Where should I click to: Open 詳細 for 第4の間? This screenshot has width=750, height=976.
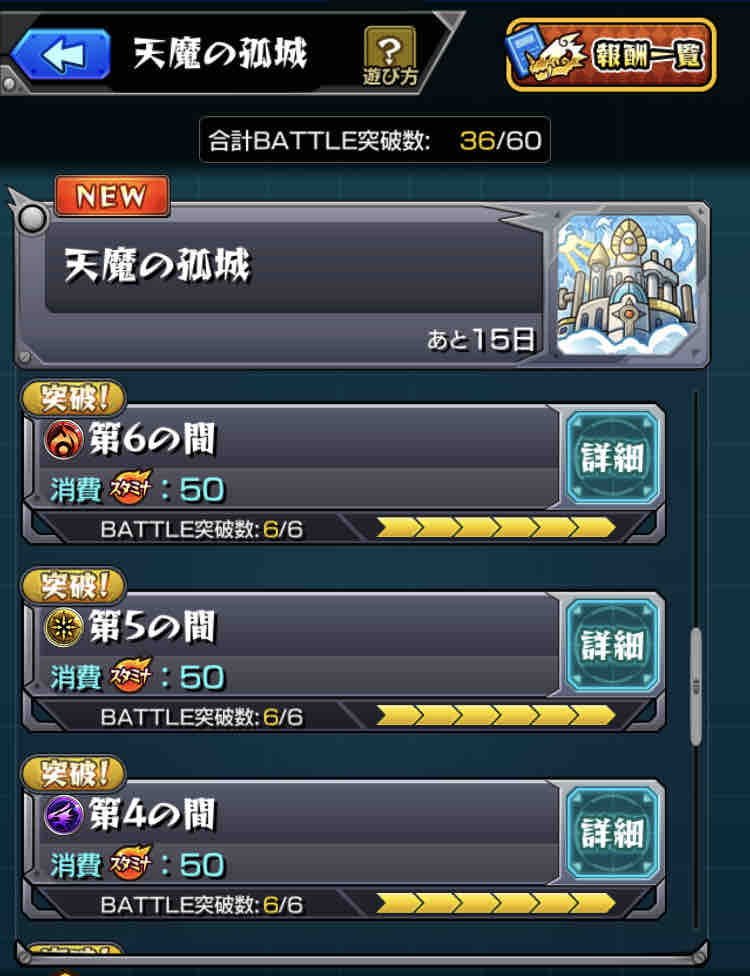coord(612,833)
